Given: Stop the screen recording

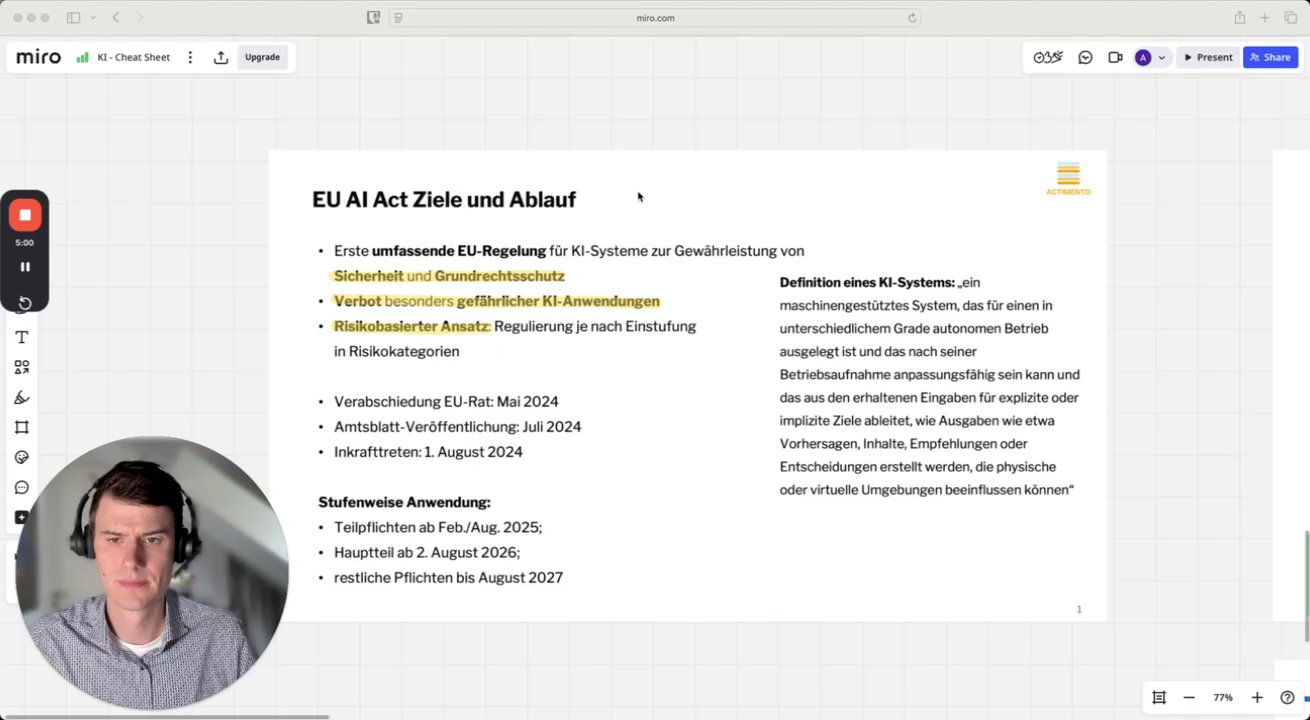Looking at the screenshot, I should coord(25,215).
